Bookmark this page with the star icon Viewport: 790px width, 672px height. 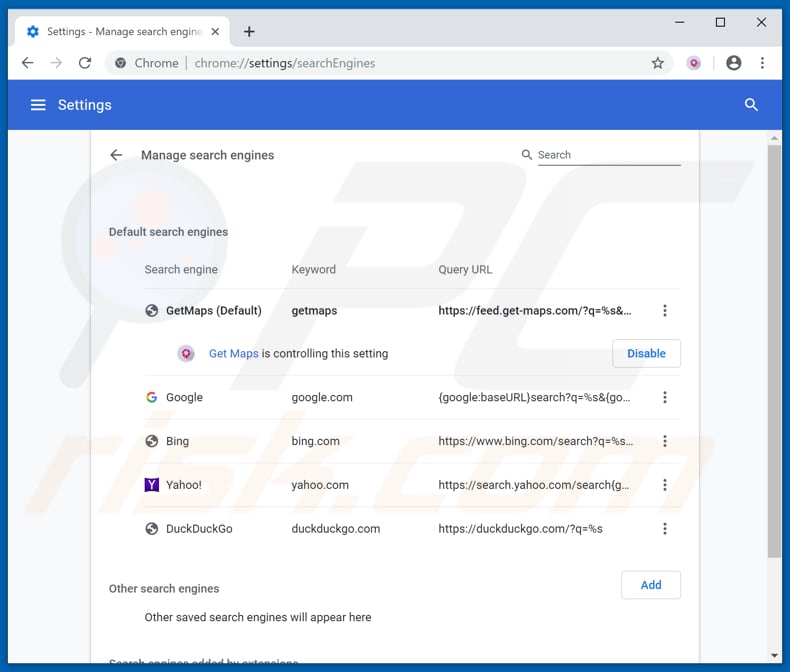(x=657, y=63)
